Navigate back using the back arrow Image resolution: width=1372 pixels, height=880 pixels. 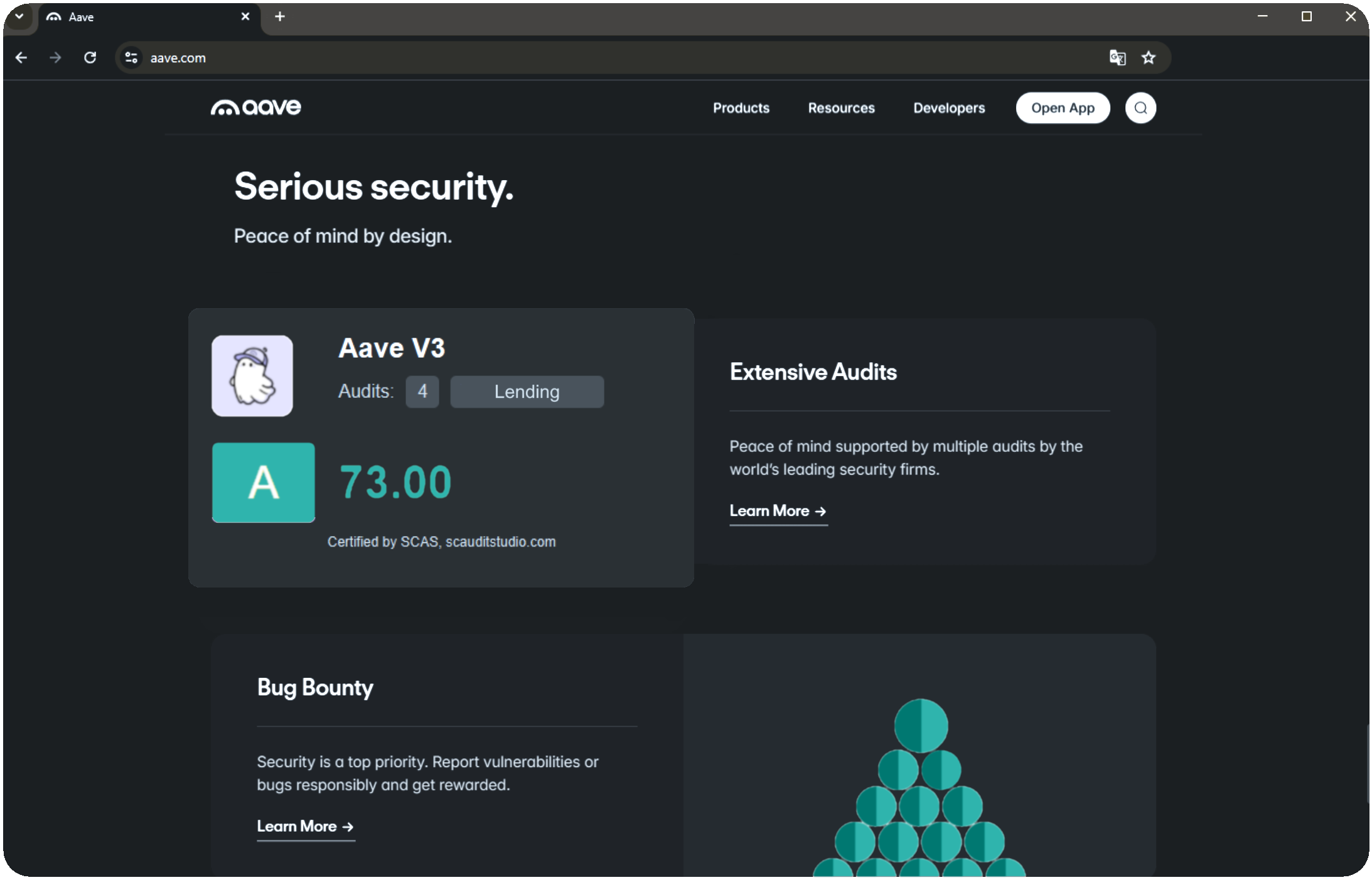[x=22, y=57]
